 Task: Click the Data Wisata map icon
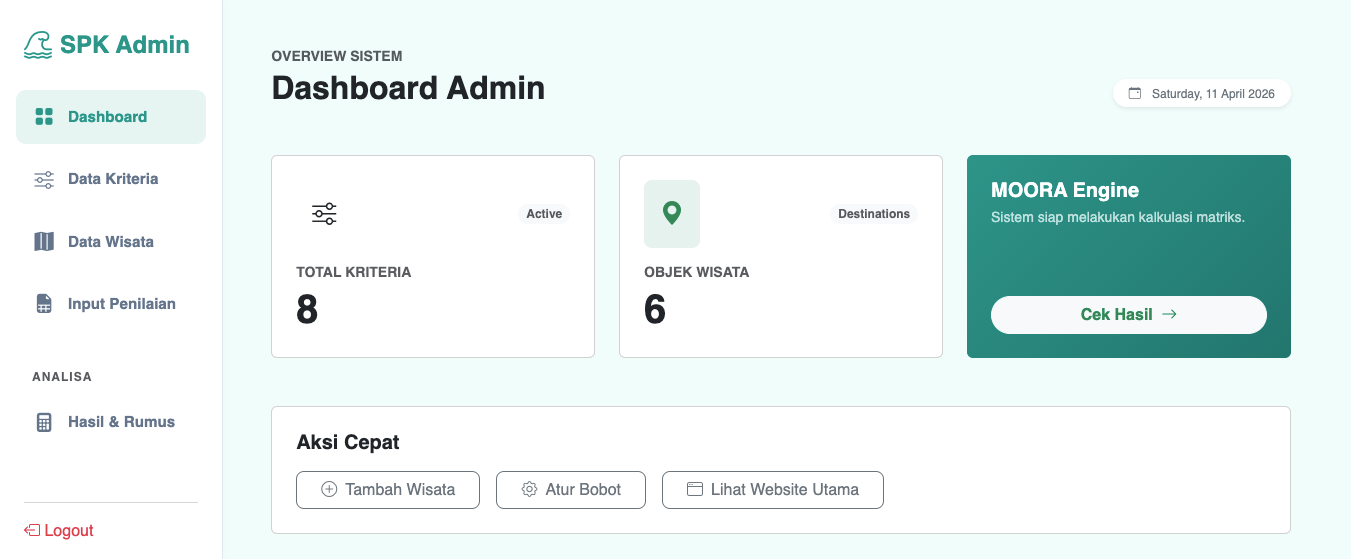click(x=44, y=242)
